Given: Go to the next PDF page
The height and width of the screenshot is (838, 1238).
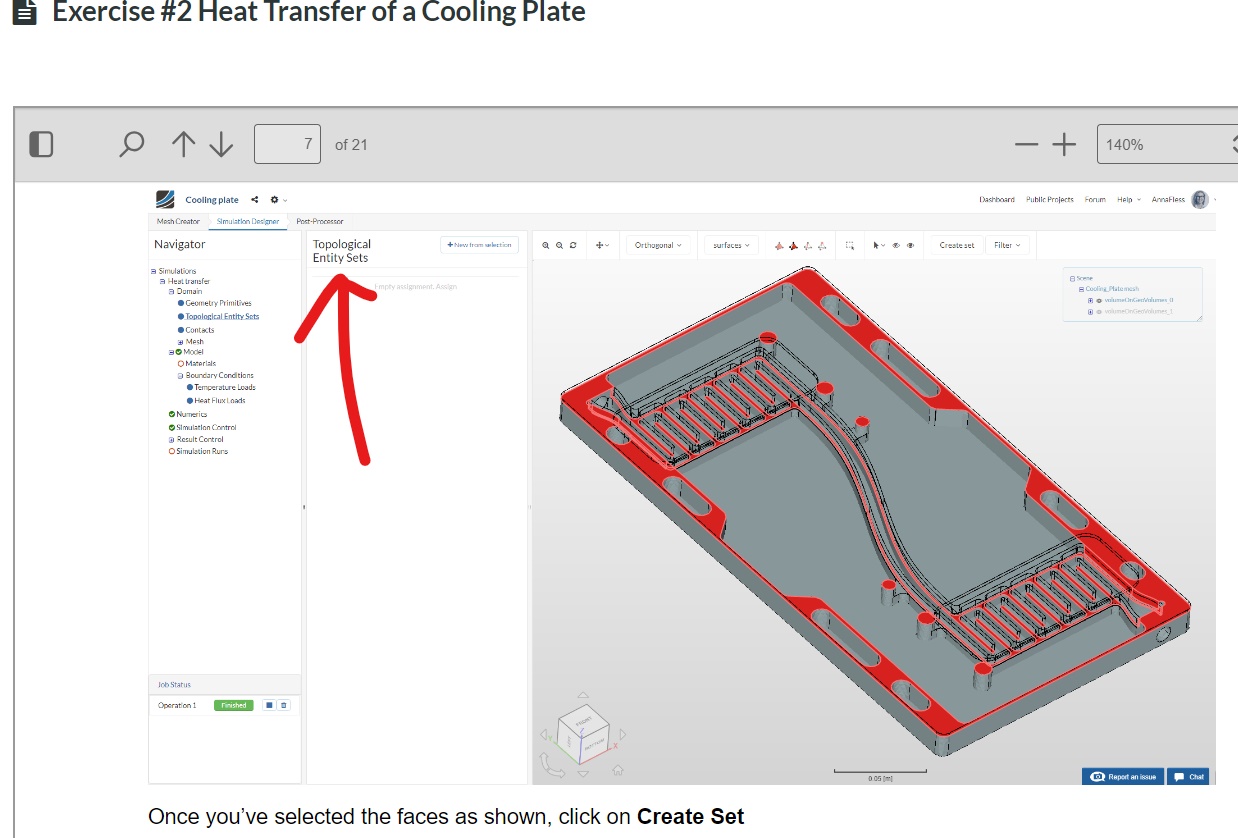Looking at the screenshot, I should tap(221, 145).
